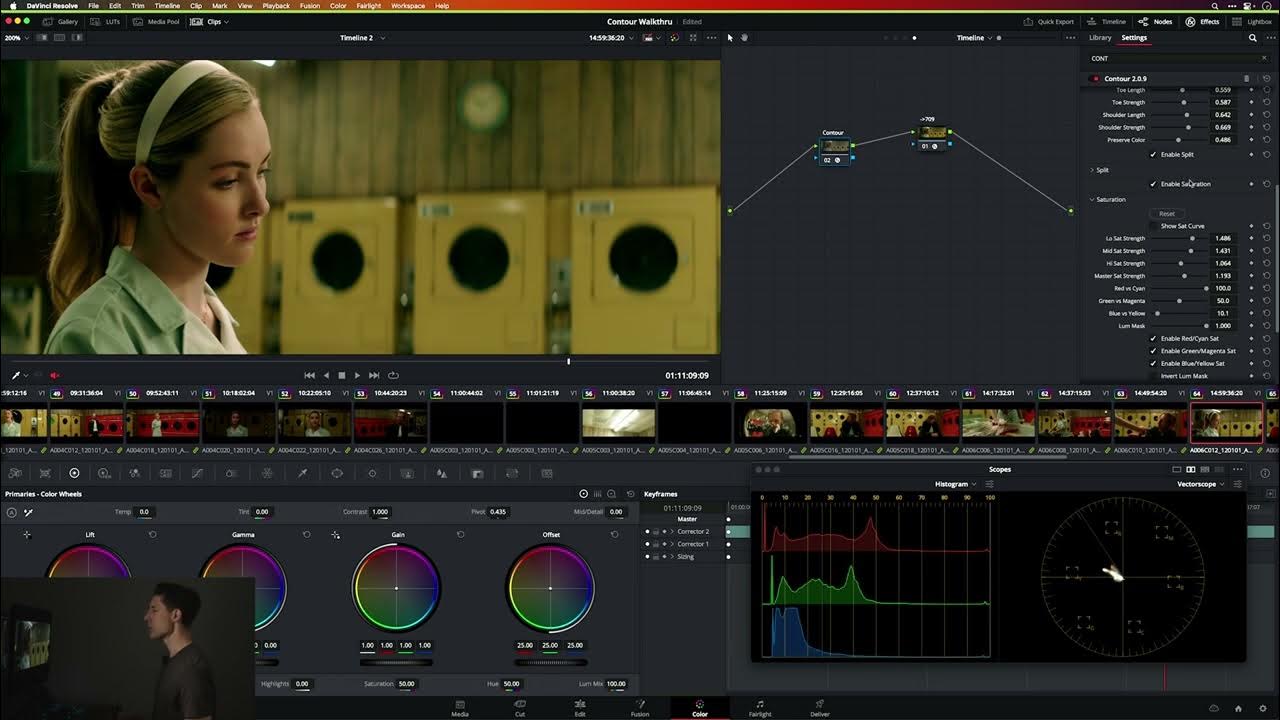The width and height of the screenshot is (1280, 720).
Task: Collapse the Saturation section
Action: pyautogui.click(x=1092, y=199)
